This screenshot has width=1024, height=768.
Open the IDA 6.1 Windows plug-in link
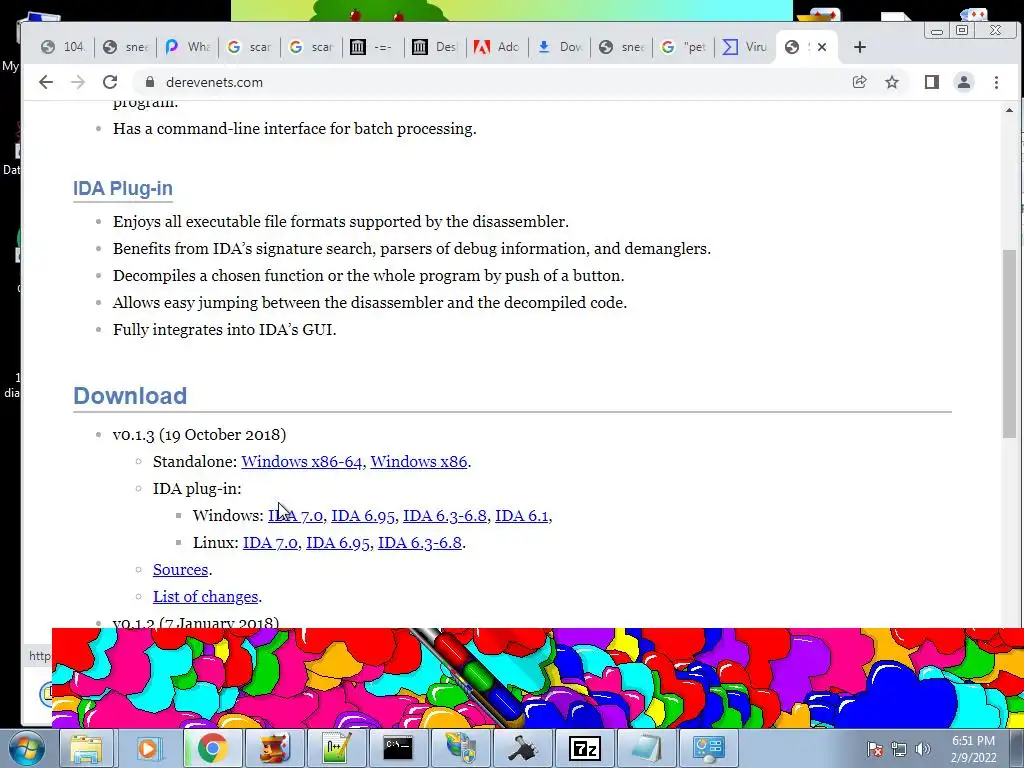pos(522,516)
